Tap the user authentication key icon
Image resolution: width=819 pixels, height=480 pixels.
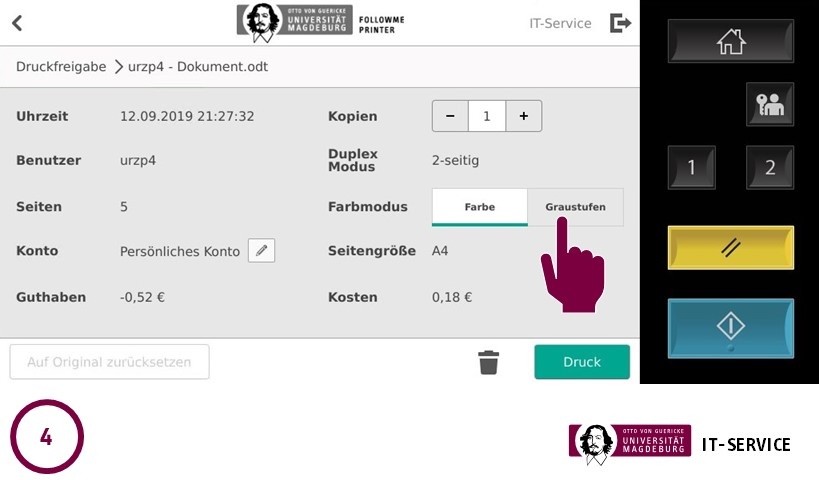click(770, 104)
